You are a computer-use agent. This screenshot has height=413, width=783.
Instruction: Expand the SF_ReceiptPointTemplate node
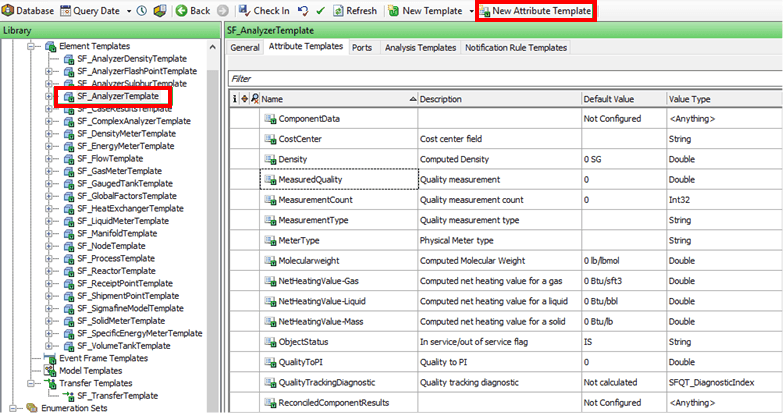(x=49, y=283)
